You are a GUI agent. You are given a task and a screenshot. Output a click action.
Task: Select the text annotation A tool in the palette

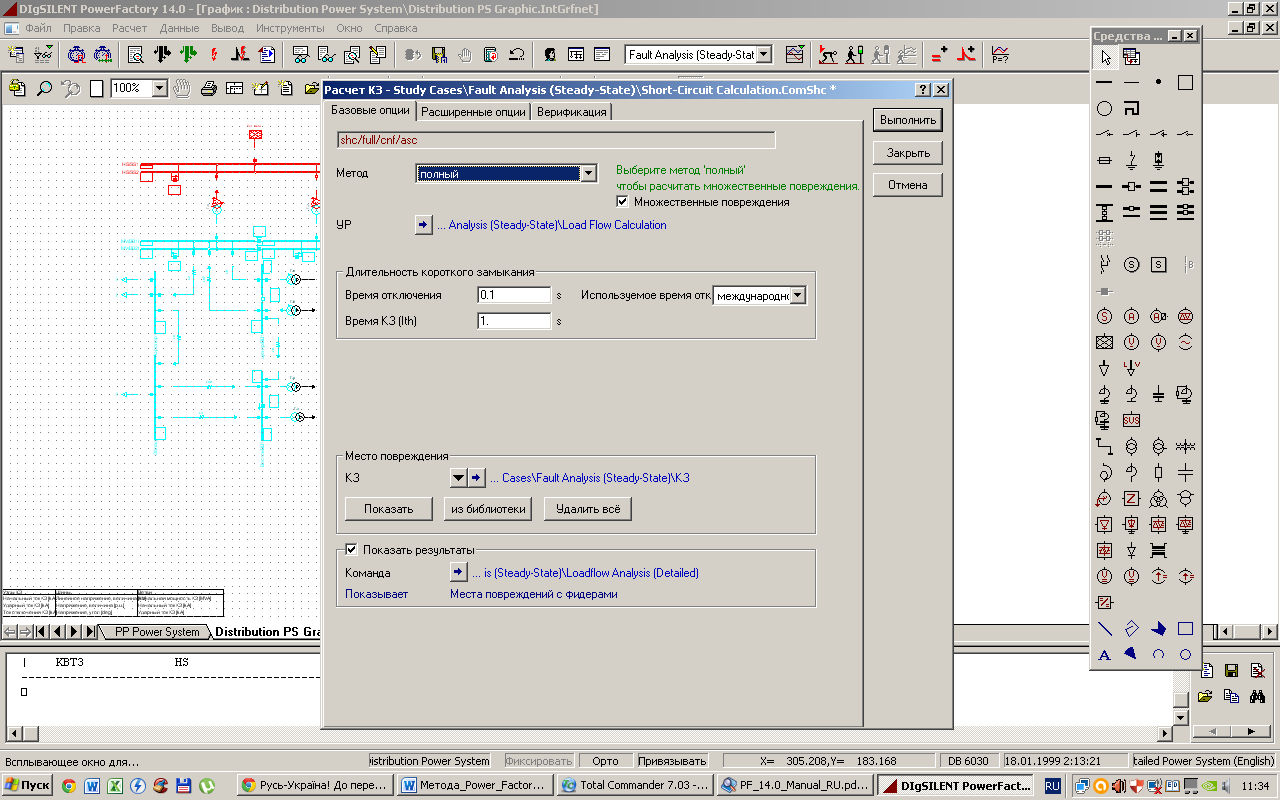(x=1105, y=655)
